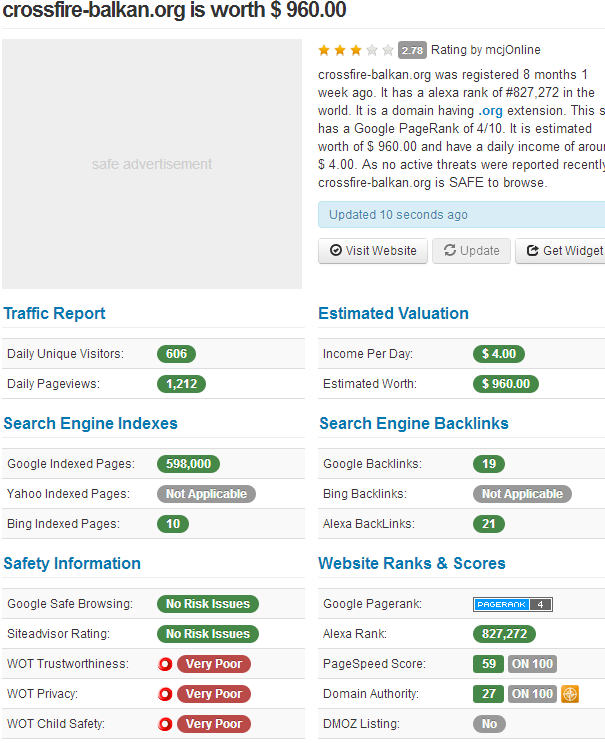The height and width of the screenshot is (743, 605).
Task: Click the fourth rating star
Action: (372, 50)
